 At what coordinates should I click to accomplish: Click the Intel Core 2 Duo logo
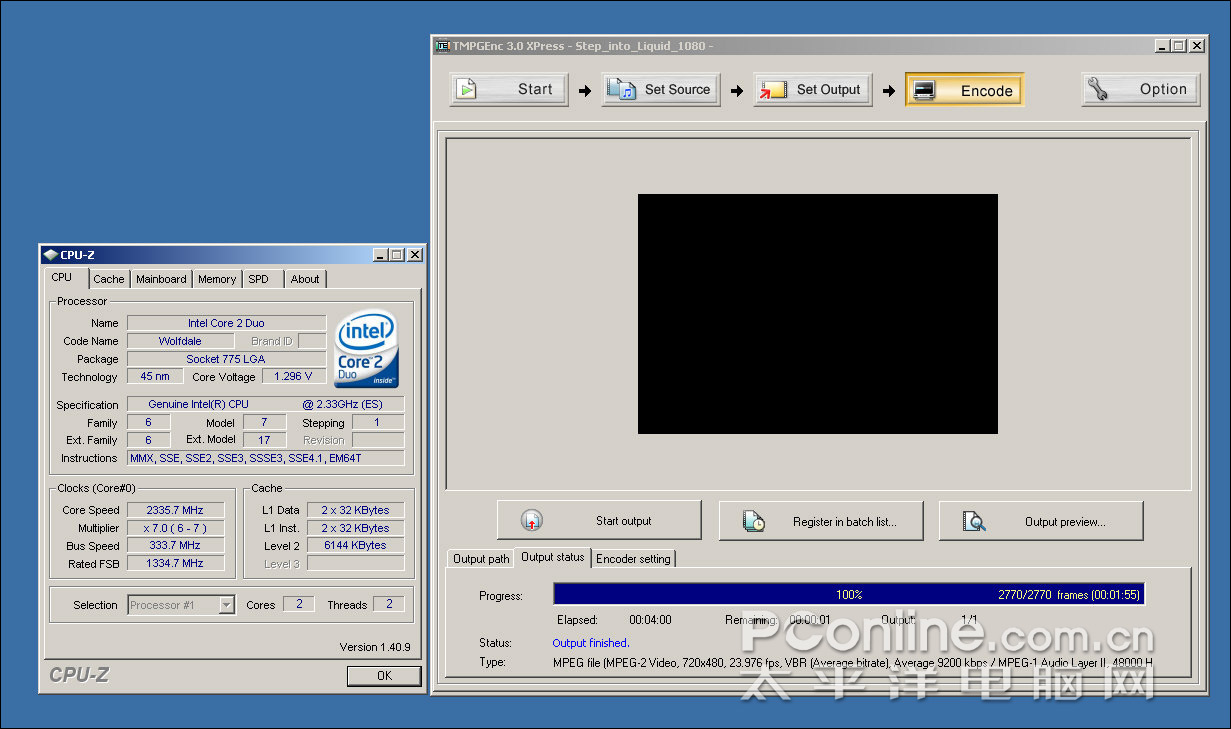[367, 350]
